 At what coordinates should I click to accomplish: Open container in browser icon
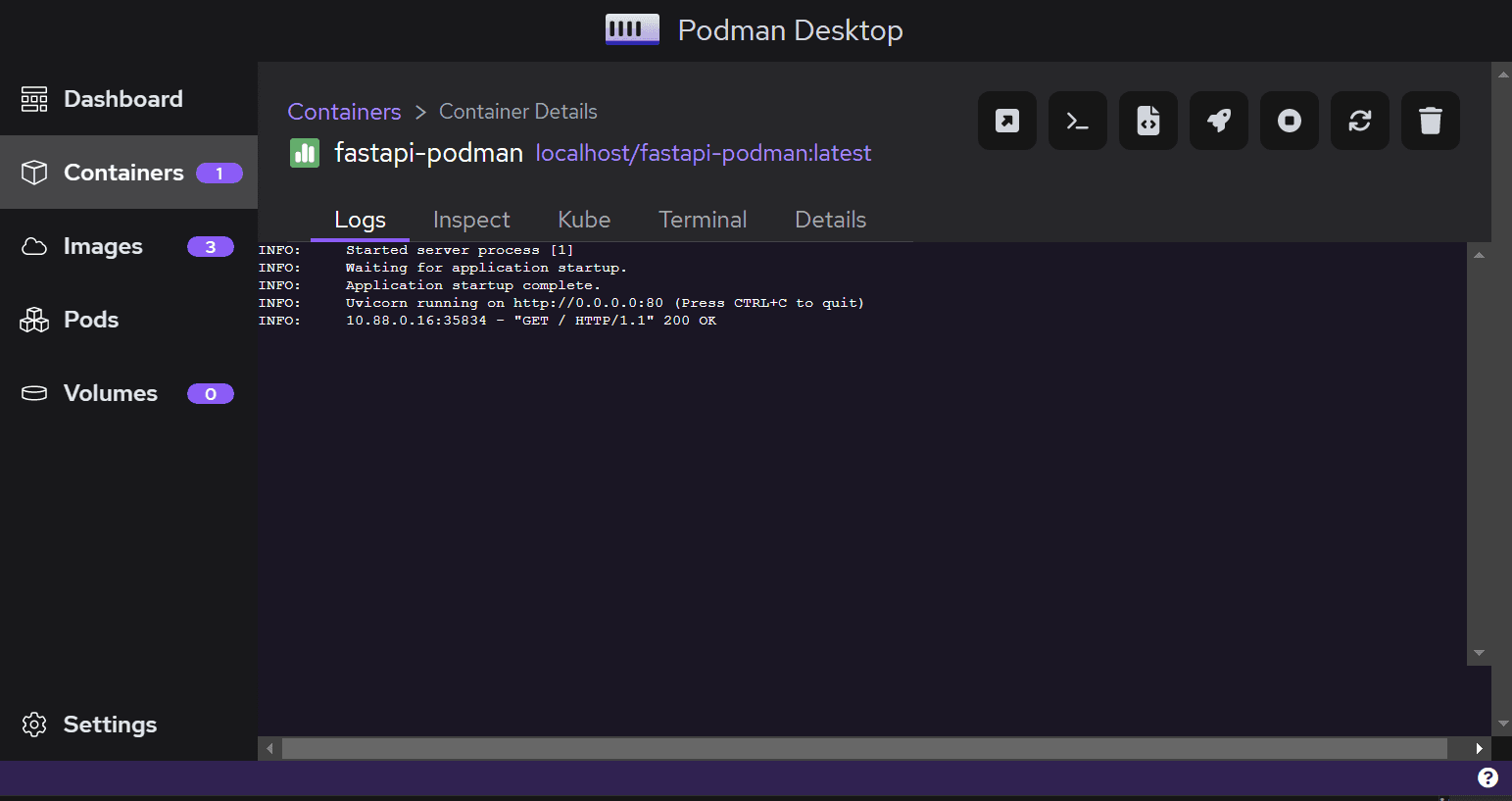pyautogui.click(x=1007, y=121)
